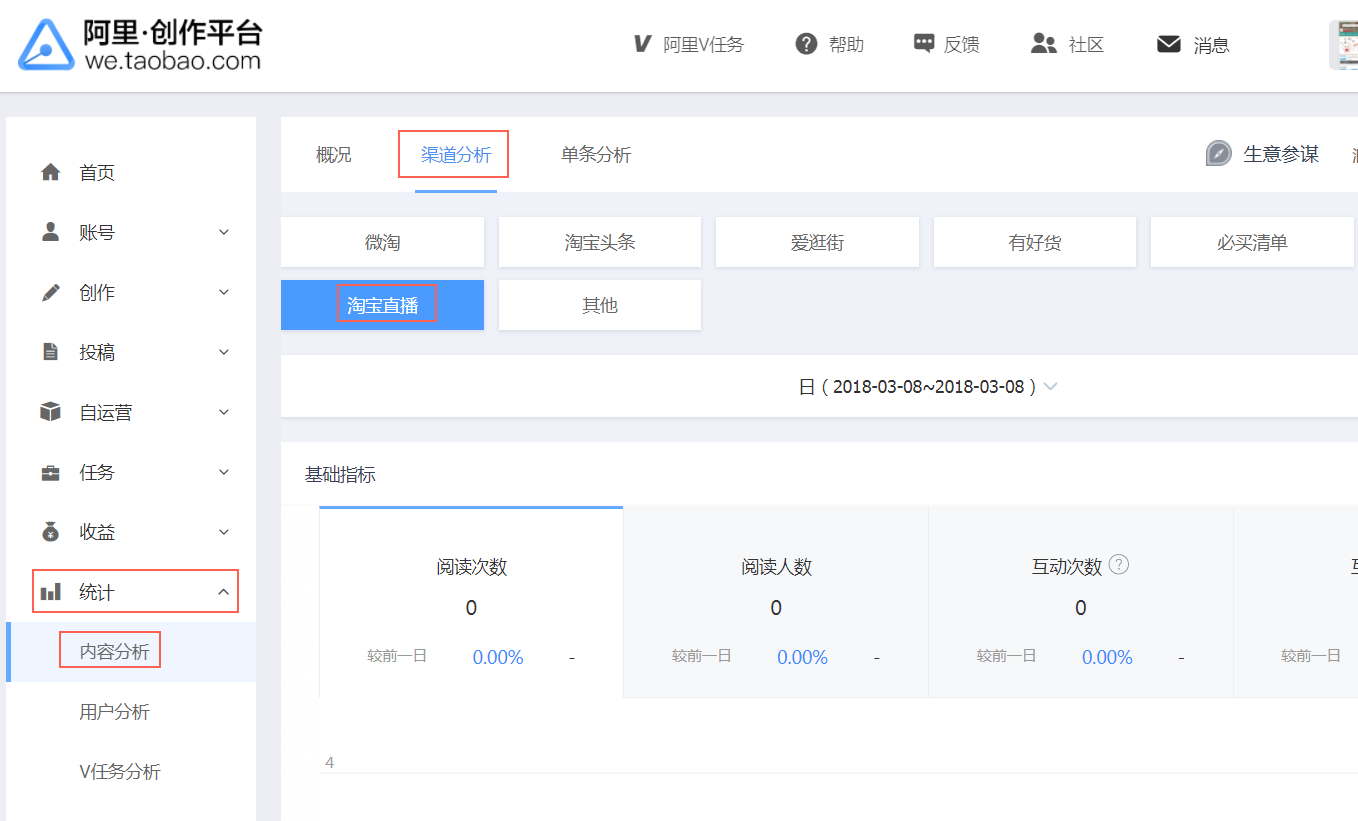
Task: Click the date text 2018-03-08~2018-03-08
Action: point(929,387)
